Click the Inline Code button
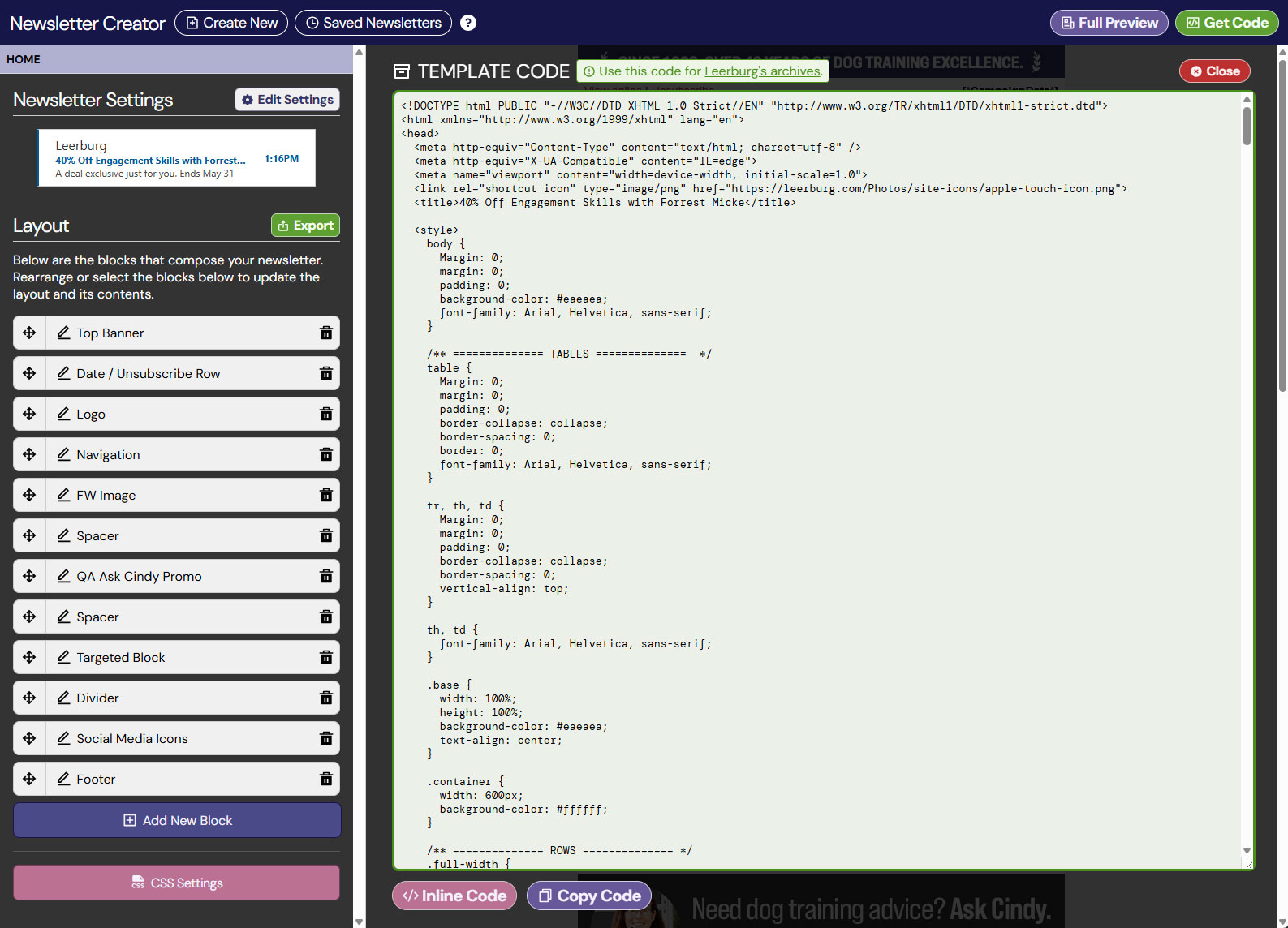The image size is (1288, 928). click(454, 896)
